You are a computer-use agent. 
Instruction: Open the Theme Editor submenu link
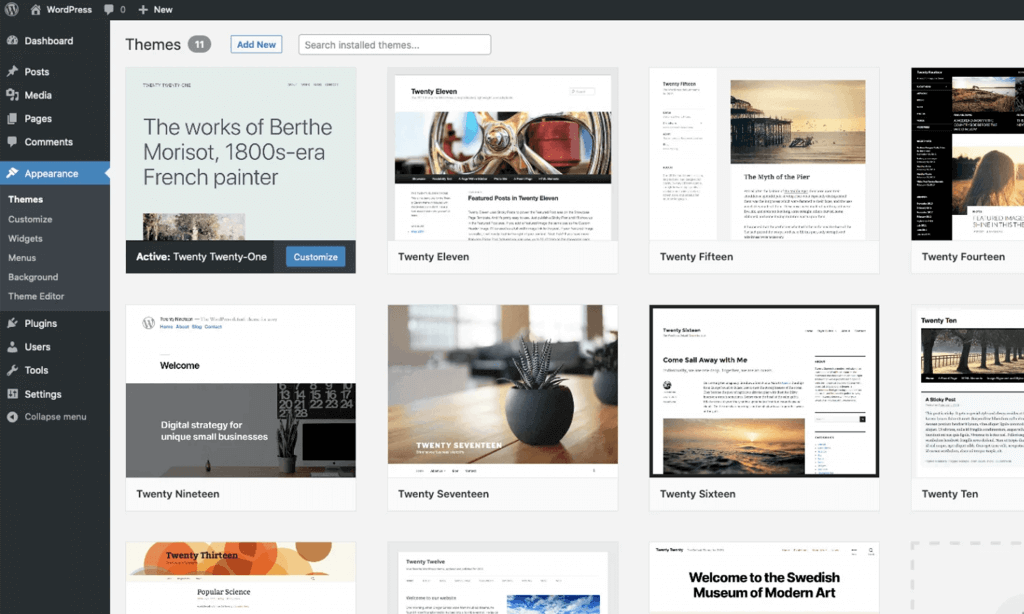36,296
